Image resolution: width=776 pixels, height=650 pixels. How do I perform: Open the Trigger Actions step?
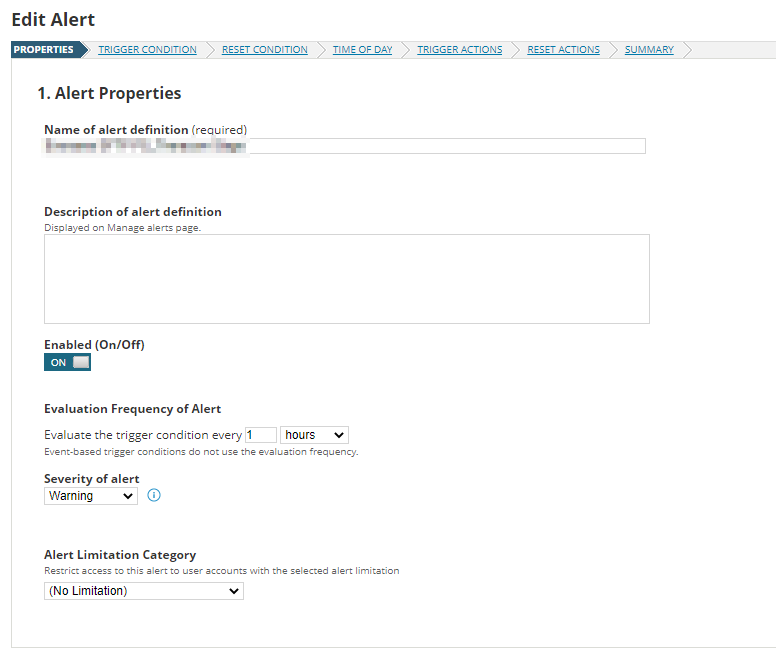(459, 50)
